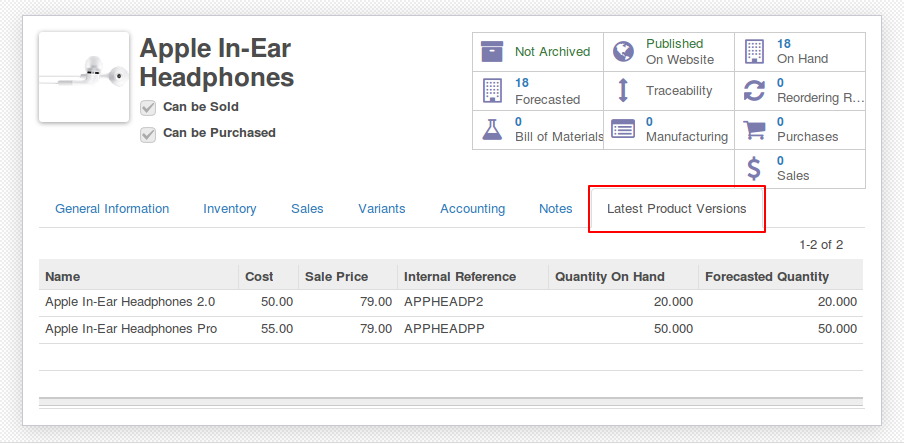This screenshot has width=904, height=444.
Task: Click the 0 Purchases label
Action: point(807,130)
